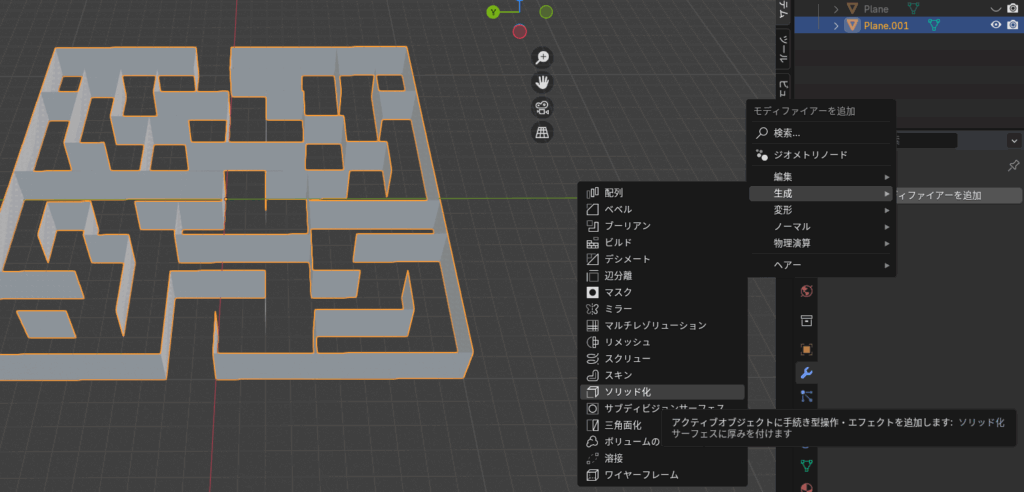Add the スクリュー (Screw) modifier
The width and height of the screenshot is (1024, 492).
point(662,359)
